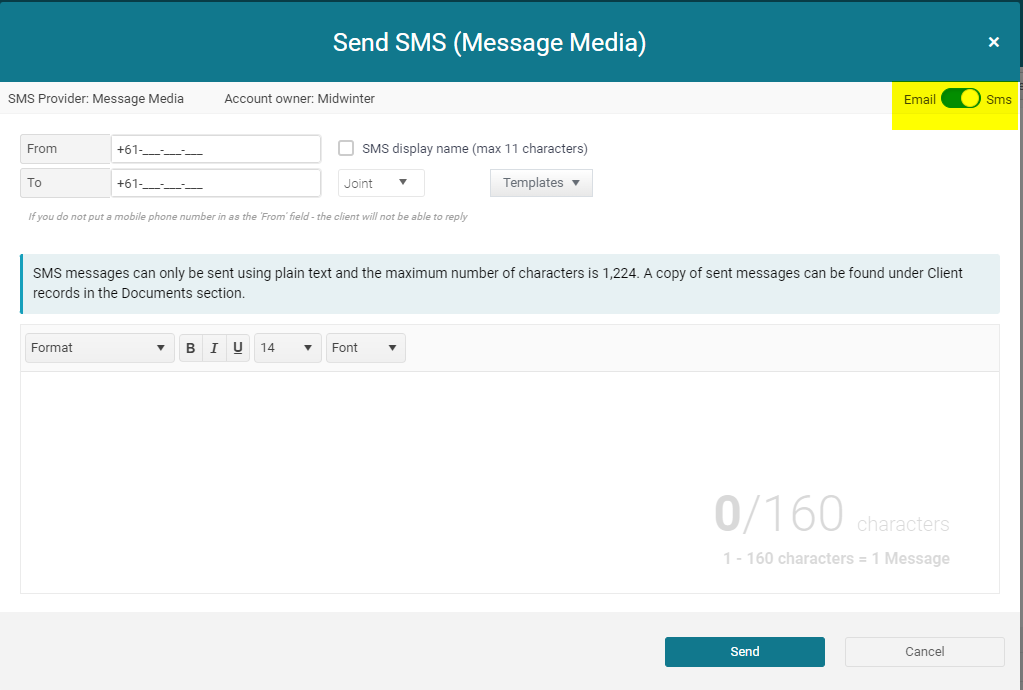The image size is (1023, 690).
Task: Enable SMS display name checkbox
Action: tap(346, 148)
